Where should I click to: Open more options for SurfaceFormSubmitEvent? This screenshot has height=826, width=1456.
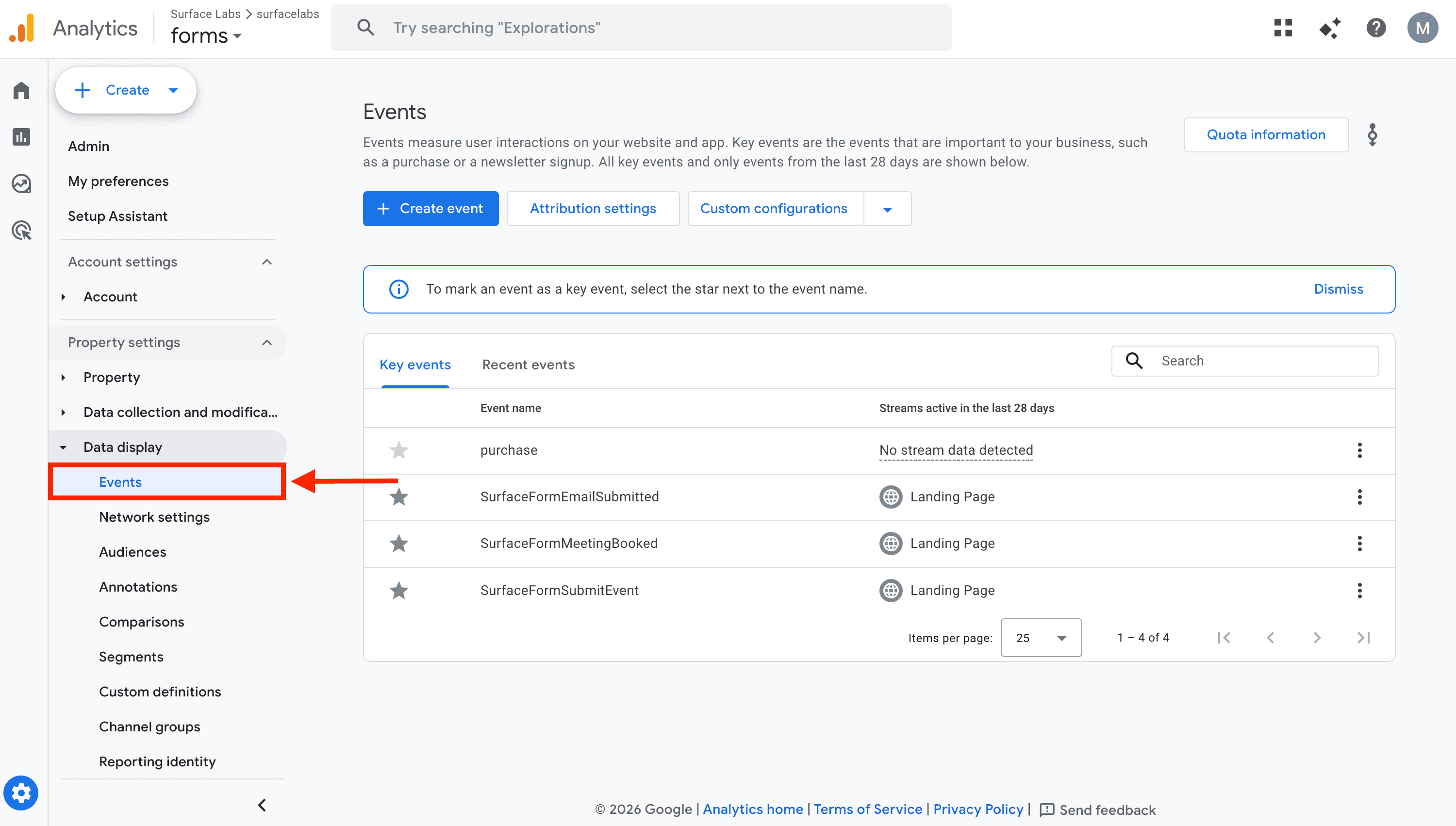tap(1359, 591)
